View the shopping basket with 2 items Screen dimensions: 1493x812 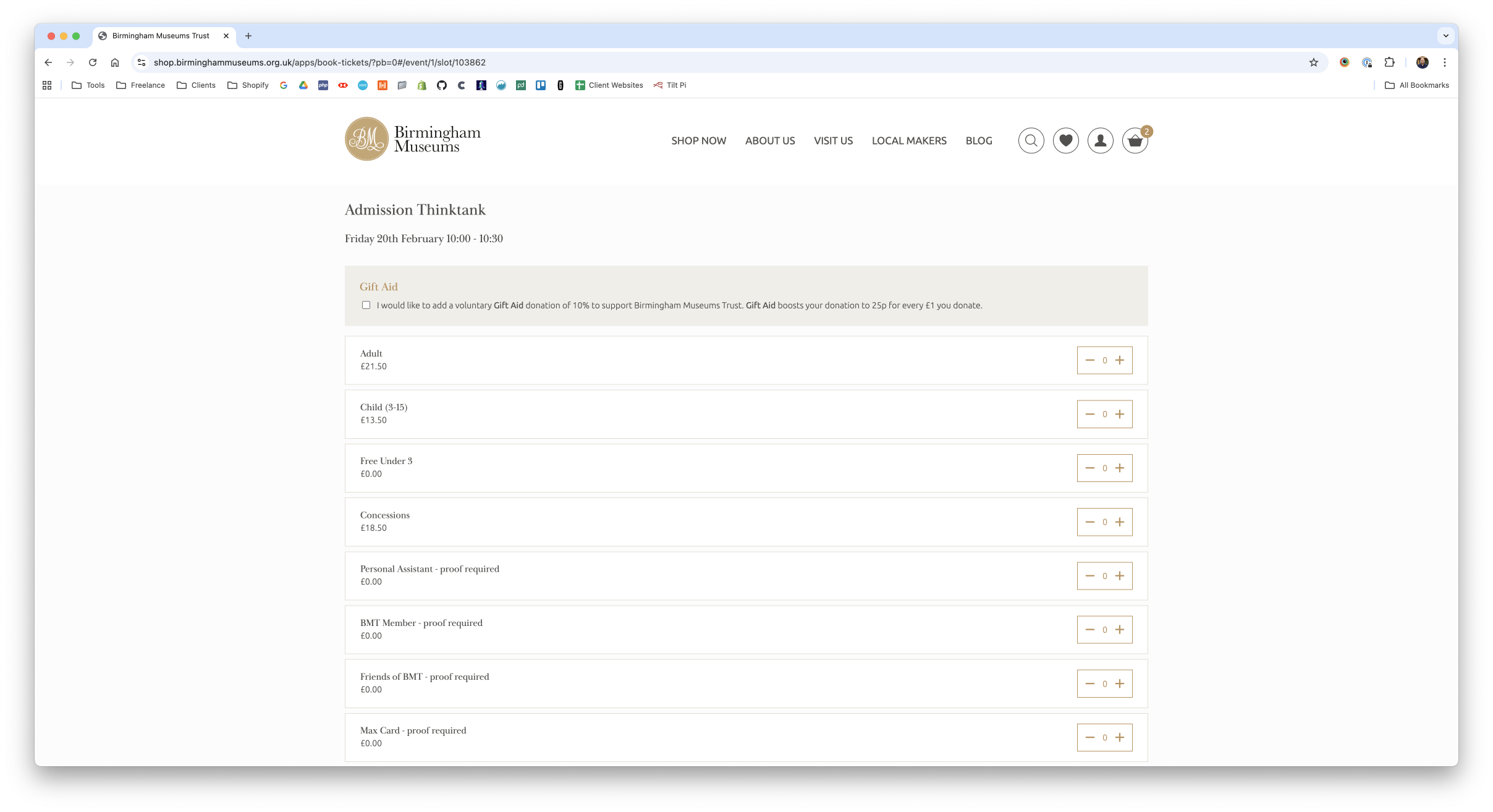[x=1135, y=142]
